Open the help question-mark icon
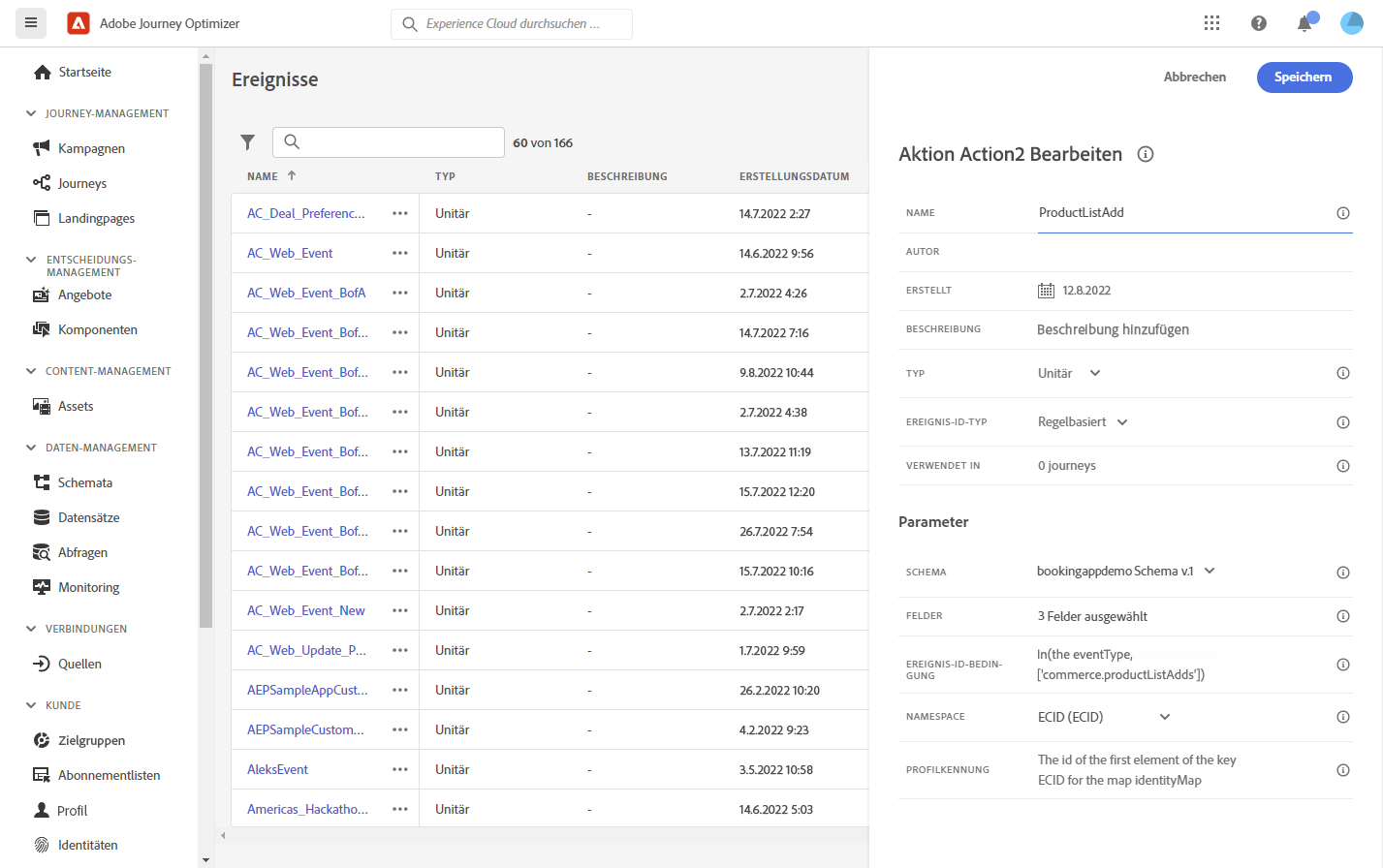The height and width of the screenshot is (868, 1383). [x=1258, y=23]
